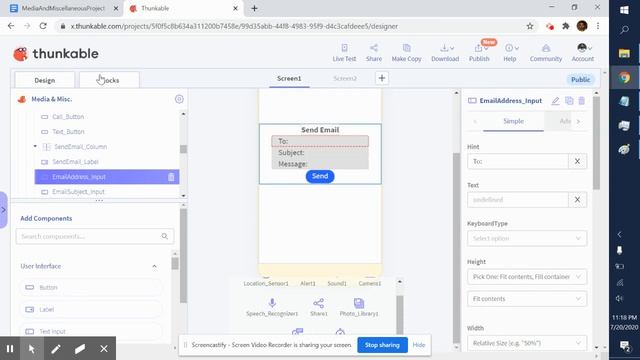Open the Publish menu
Image resolution: width=640 pixels, height=360 pixels.
click(x=479, y=53)
